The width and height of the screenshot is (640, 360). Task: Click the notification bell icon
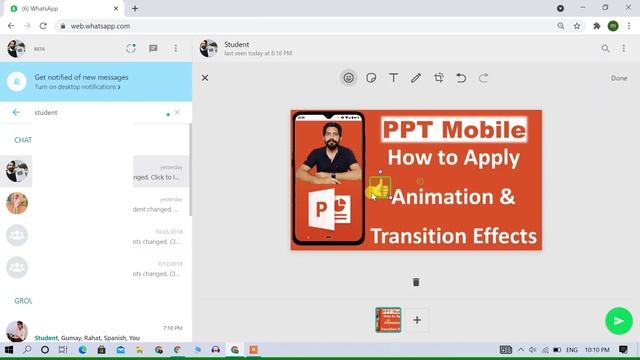tap(17, 82)
